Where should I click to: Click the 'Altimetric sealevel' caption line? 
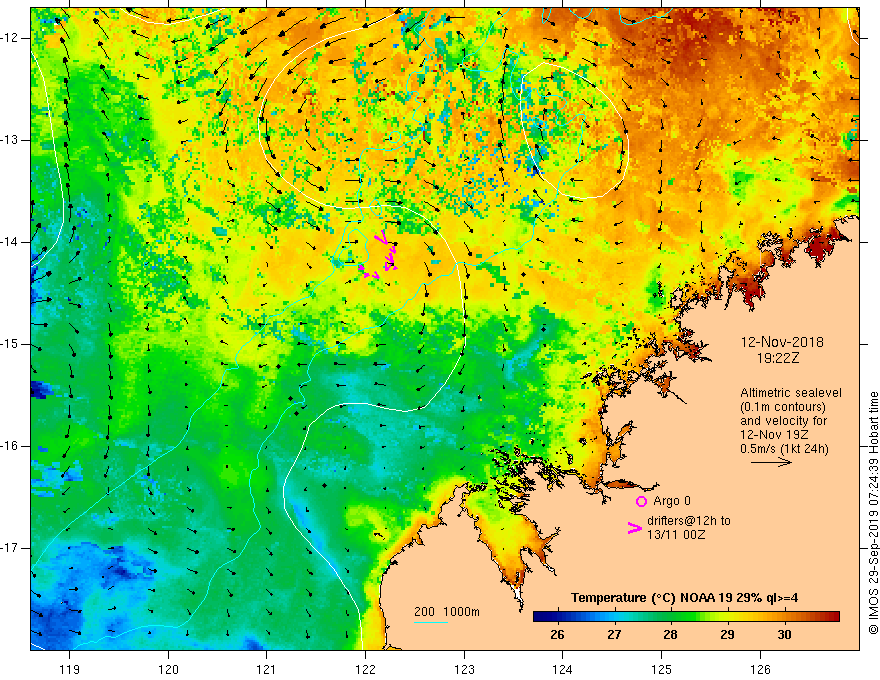(x=791, y=393)
